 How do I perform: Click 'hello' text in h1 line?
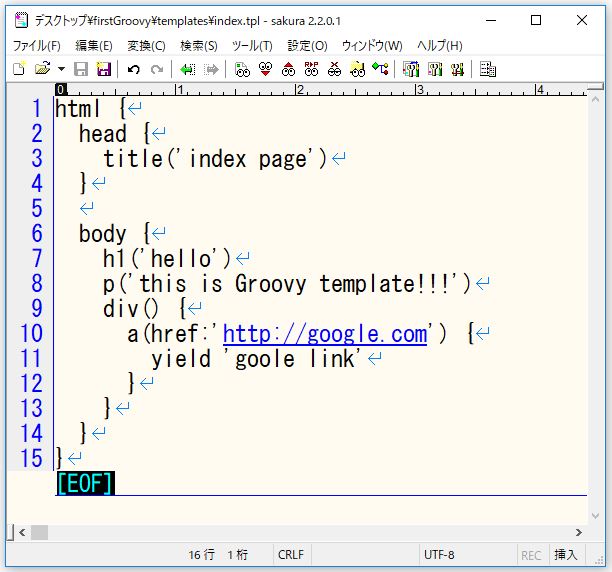(181, 259)
